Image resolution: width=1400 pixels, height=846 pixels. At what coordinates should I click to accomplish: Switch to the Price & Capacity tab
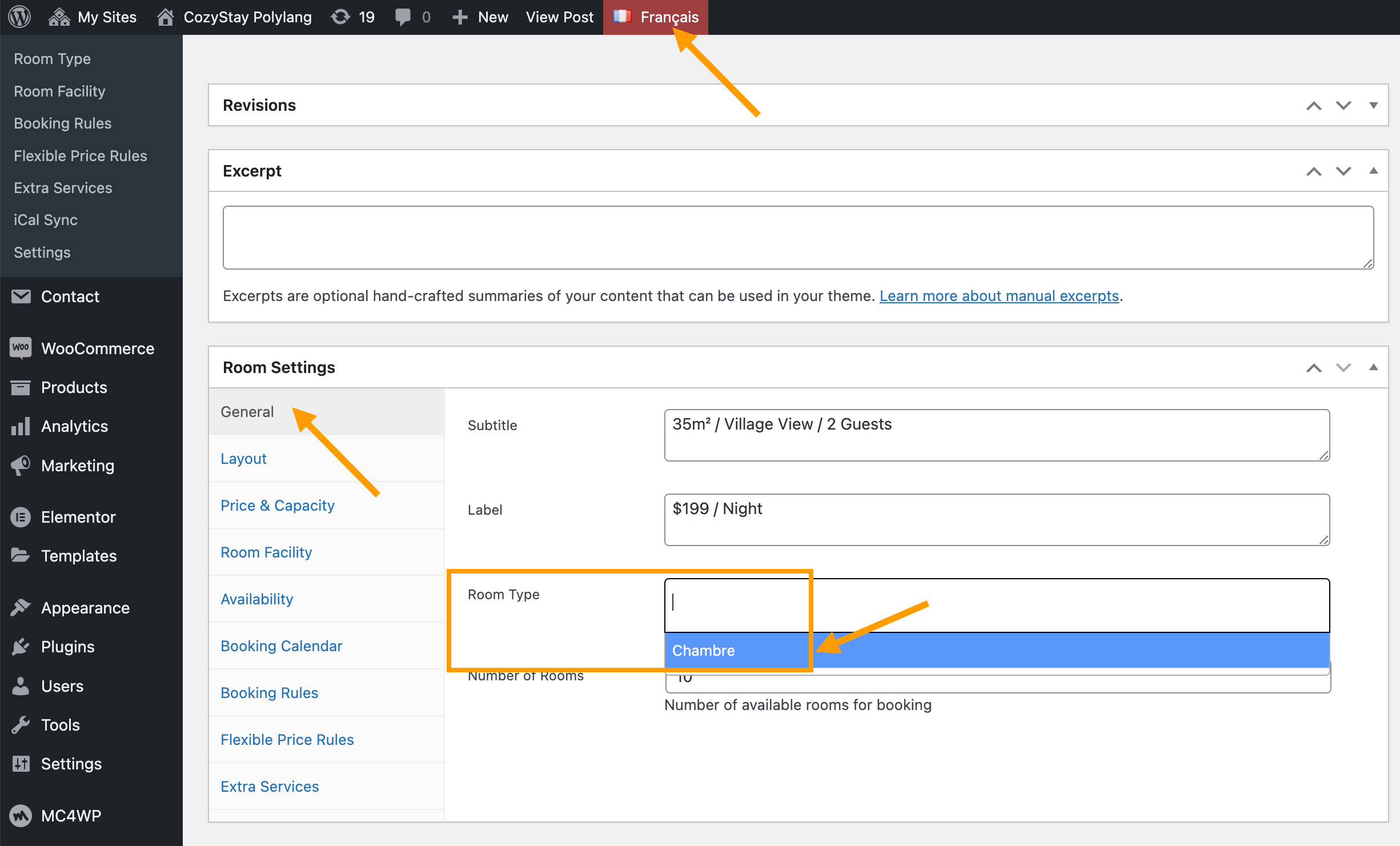277,505
